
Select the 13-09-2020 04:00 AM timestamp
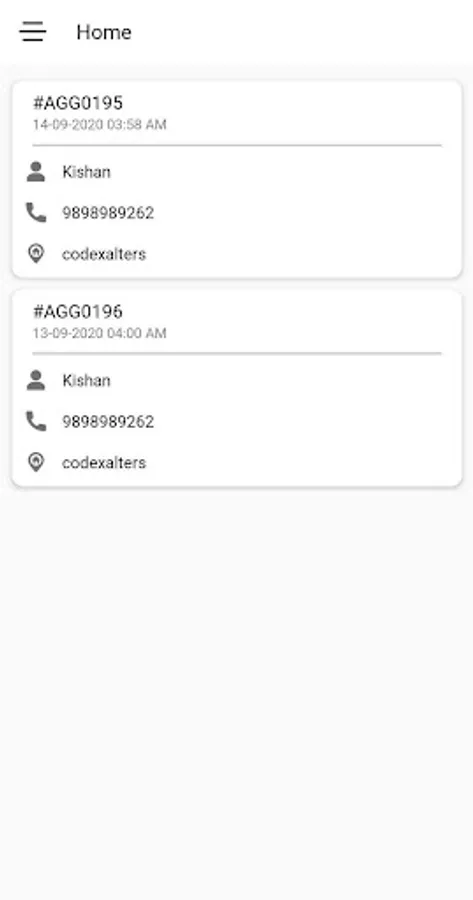[x=99, y=333]
